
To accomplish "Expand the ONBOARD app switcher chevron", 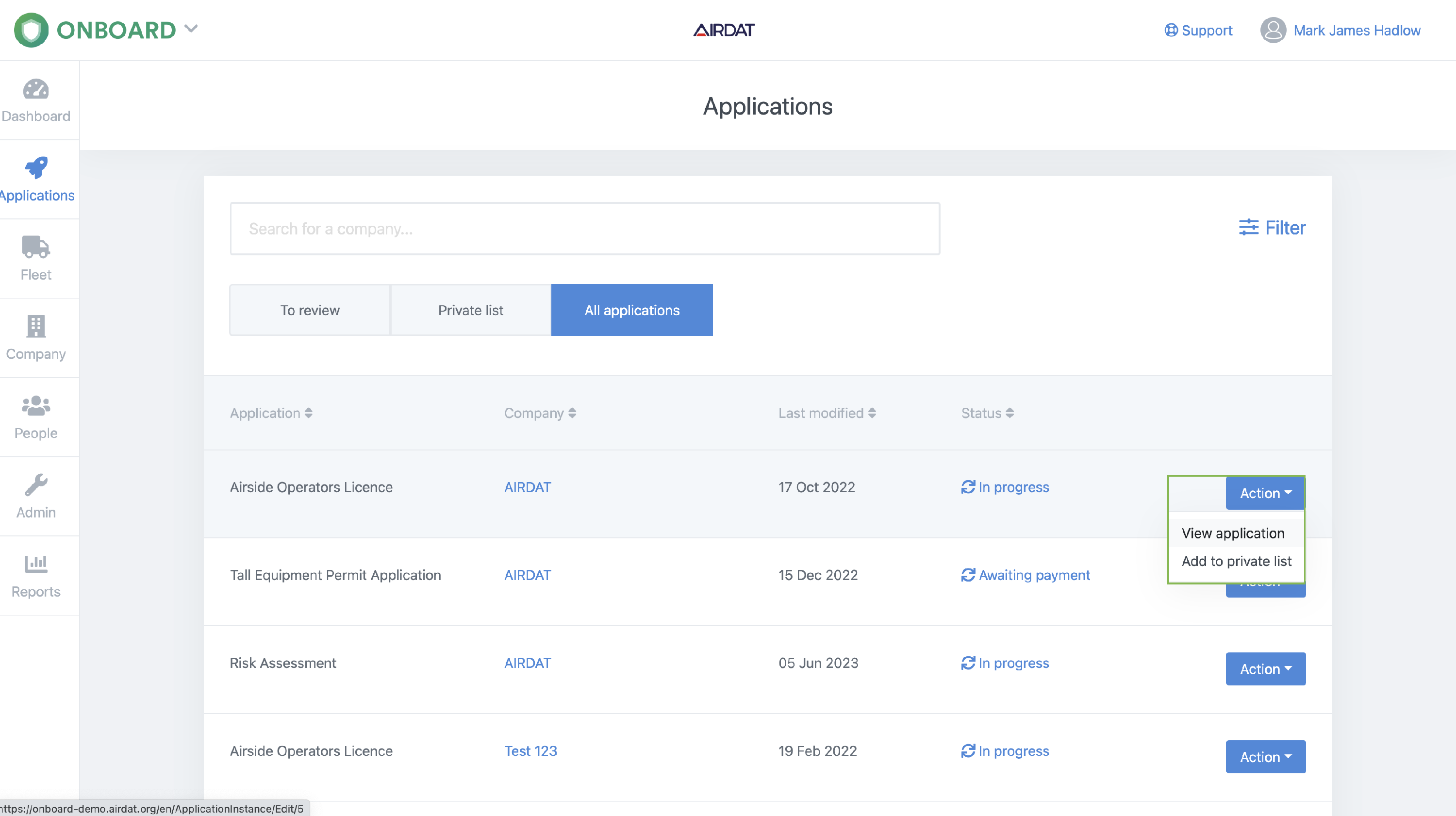I will coord(191,29).
